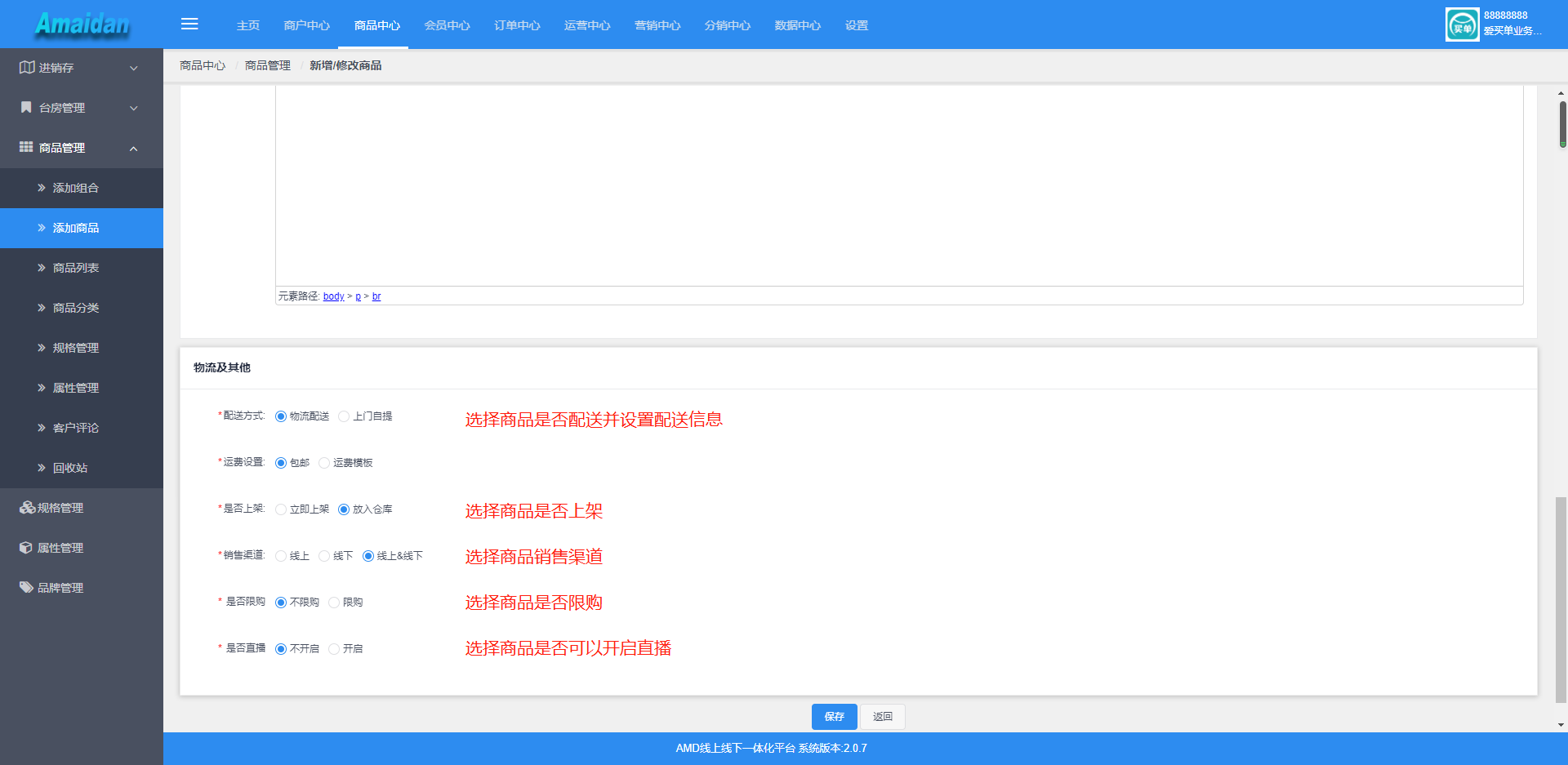Click the scrollbar up arrow

pyautogui.click(x=1561, y=93)
